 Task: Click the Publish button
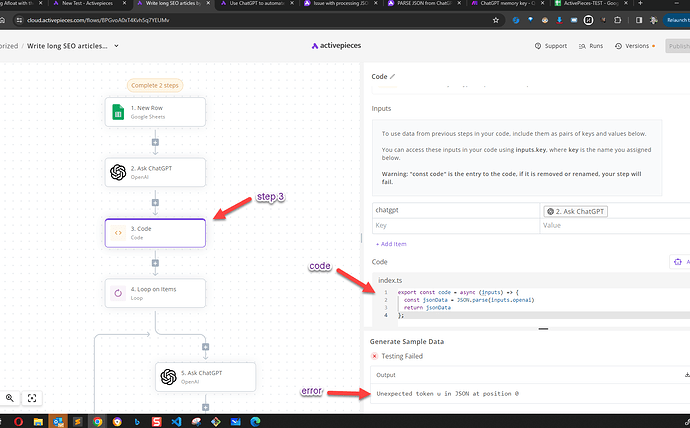(x=678, y=46)
